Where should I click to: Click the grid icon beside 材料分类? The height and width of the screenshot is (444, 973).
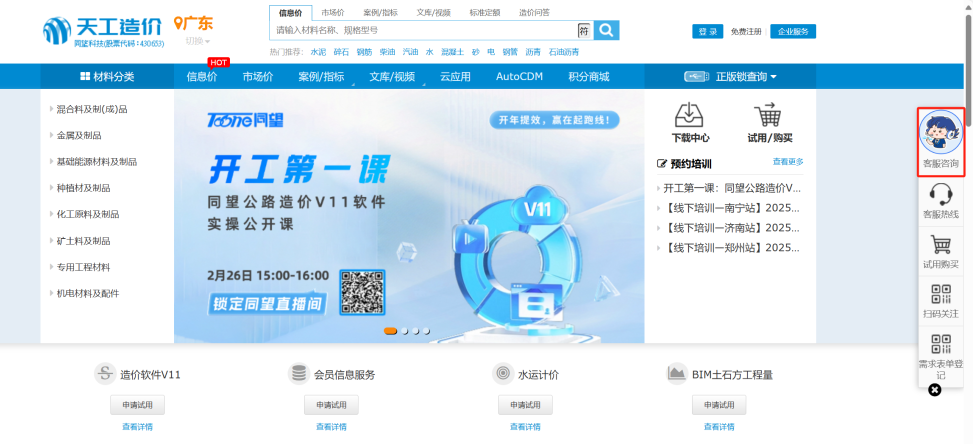(85, 77)
